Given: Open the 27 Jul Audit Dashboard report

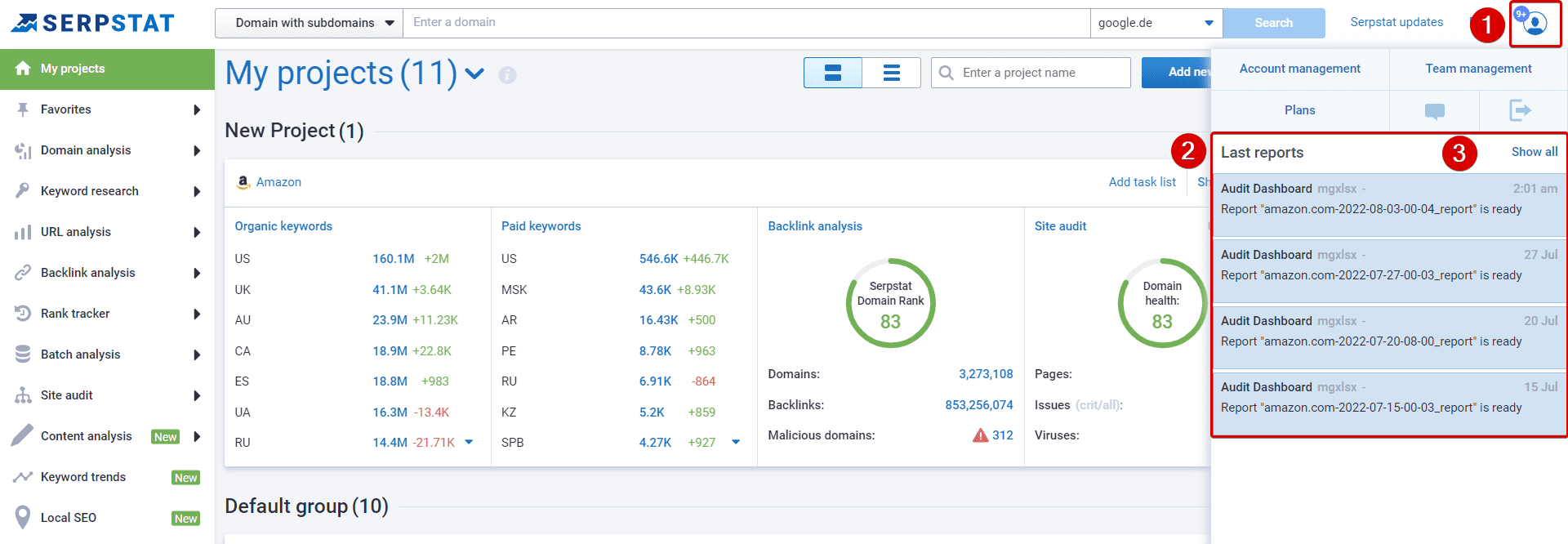Looking at the screenshot, I should [1389, 270].
